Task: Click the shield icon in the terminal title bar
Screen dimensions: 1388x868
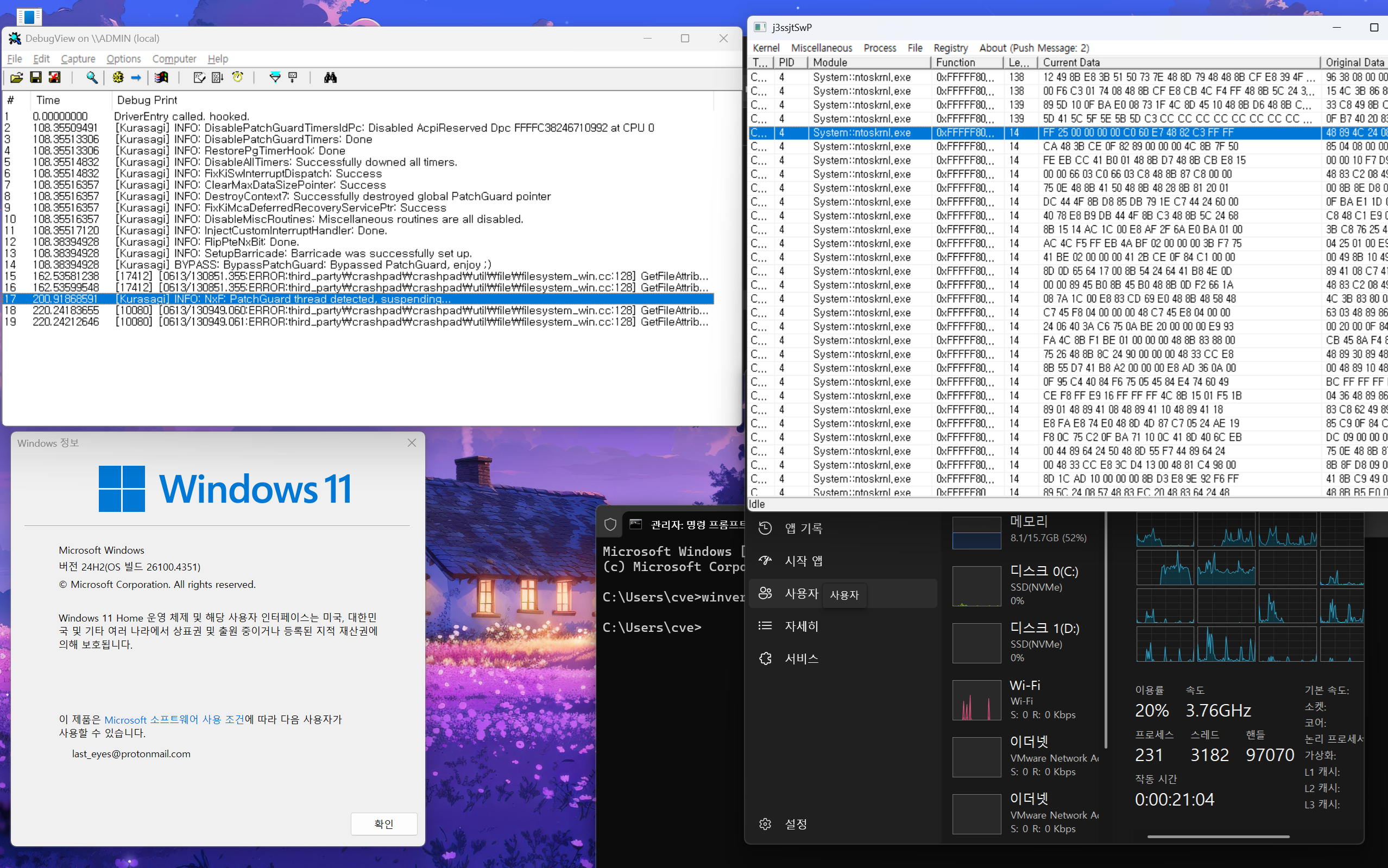Action: click(x=610, y=524)
